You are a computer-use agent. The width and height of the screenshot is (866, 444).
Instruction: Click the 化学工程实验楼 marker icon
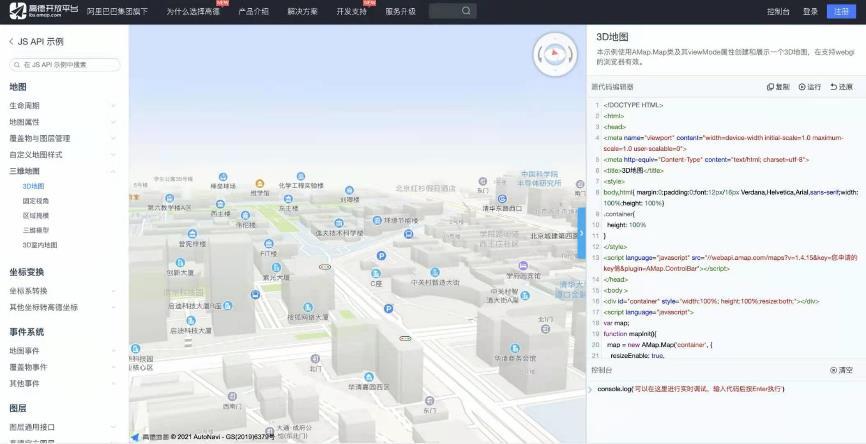click(300, 176)
